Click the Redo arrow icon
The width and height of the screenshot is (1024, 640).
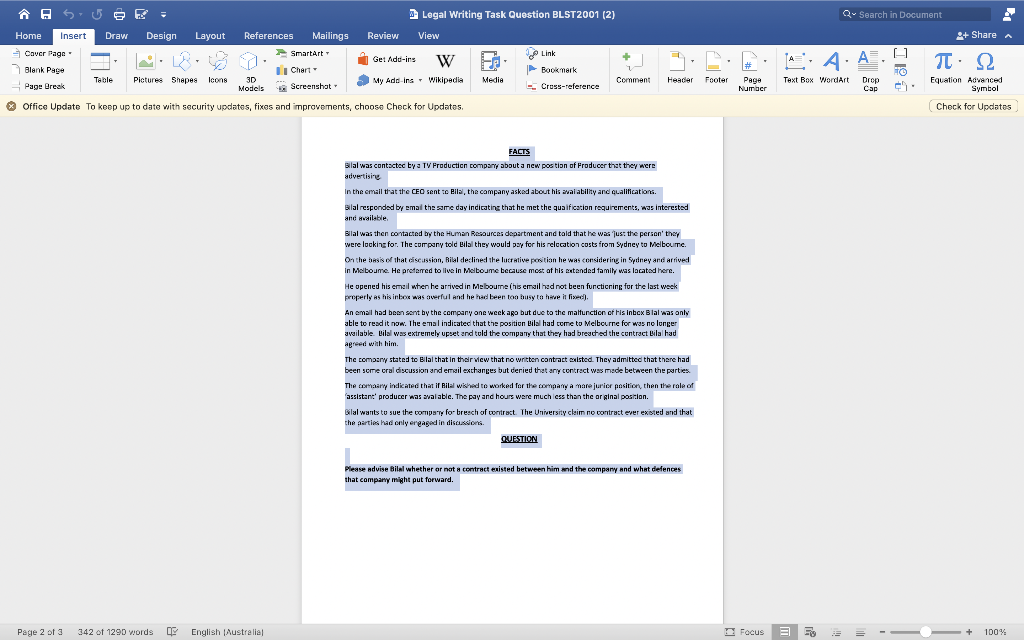point(97,14)
